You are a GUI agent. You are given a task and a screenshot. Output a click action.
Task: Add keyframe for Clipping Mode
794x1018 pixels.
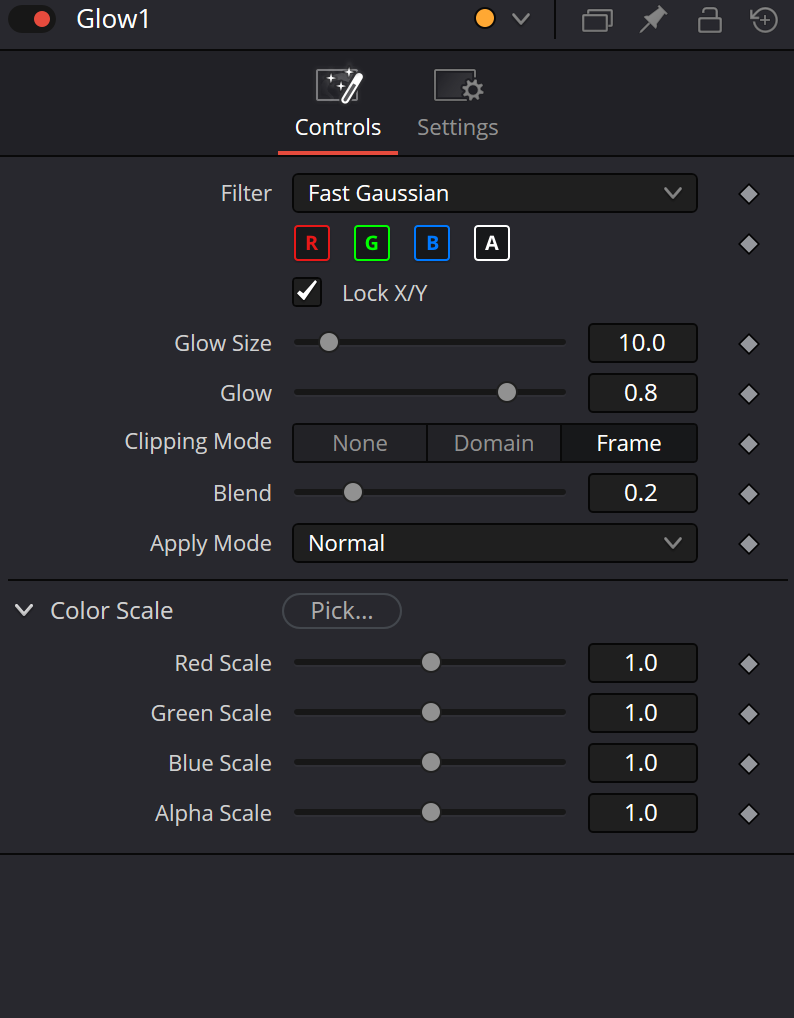click(749, 444)
